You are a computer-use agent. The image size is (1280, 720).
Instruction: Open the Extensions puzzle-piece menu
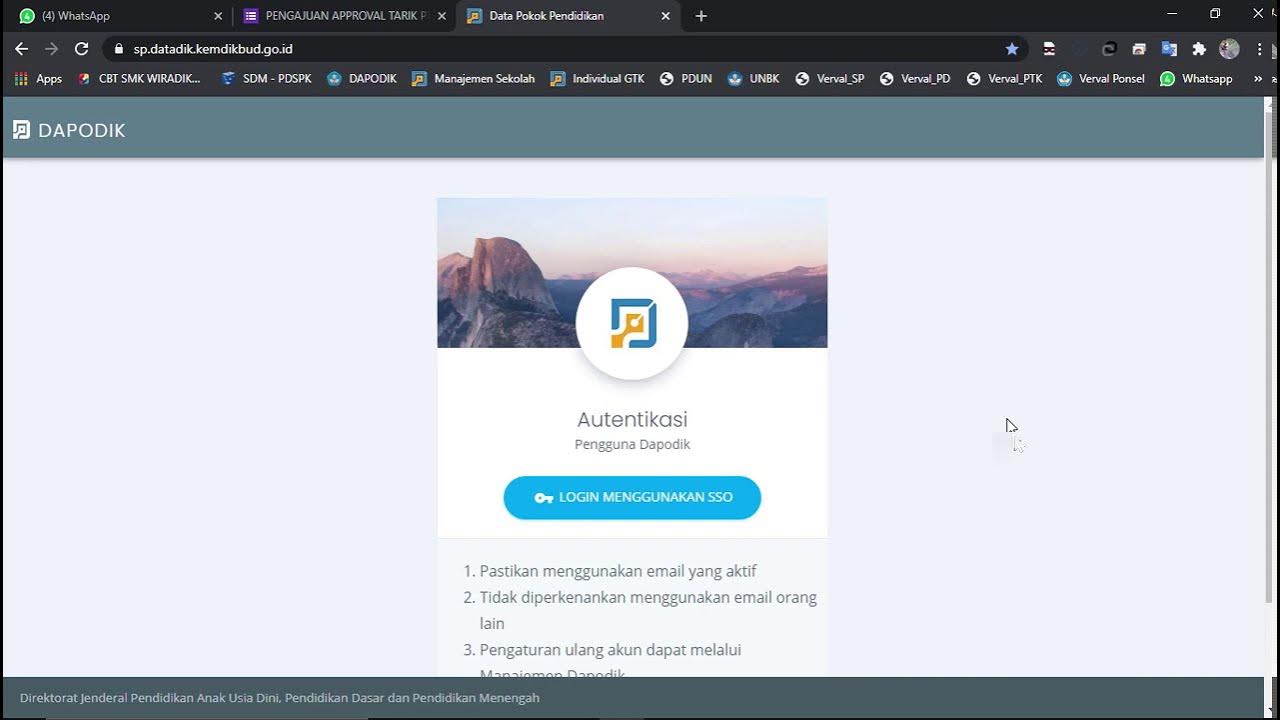click(1199, 48)
